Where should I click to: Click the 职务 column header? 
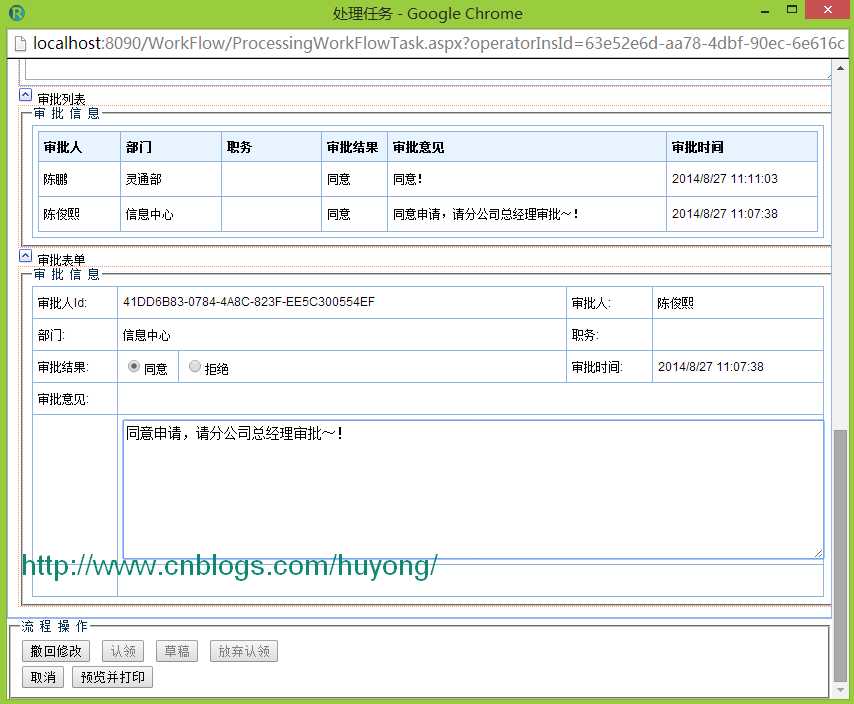click(x=271, y=147)
